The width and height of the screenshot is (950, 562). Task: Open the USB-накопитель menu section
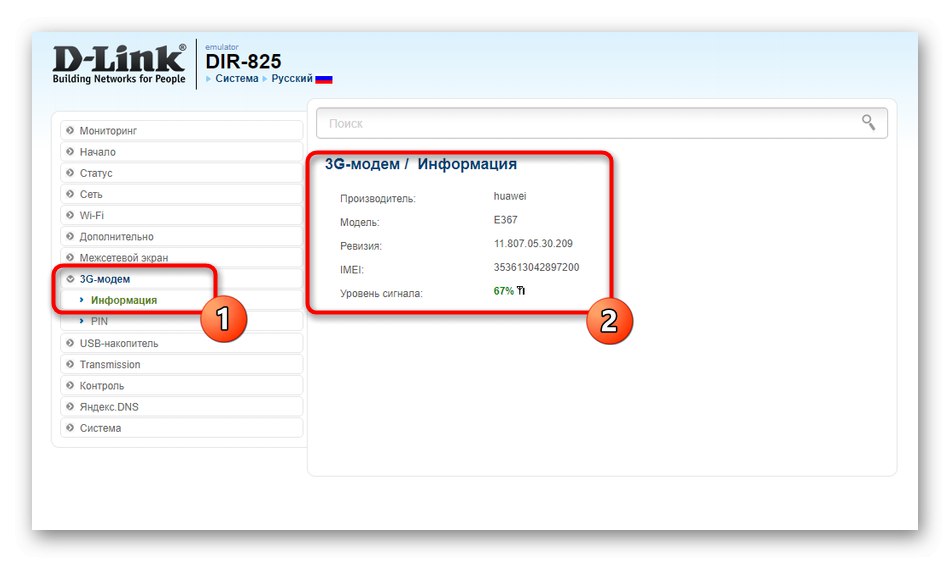181,343
